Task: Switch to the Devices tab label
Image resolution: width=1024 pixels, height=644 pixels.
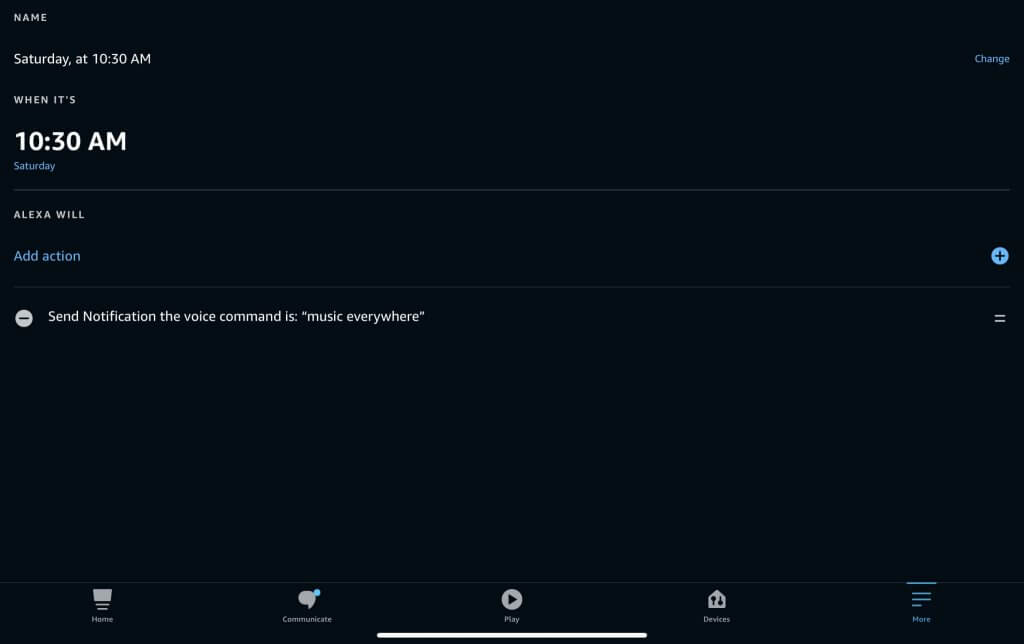Action: [716, 619]
